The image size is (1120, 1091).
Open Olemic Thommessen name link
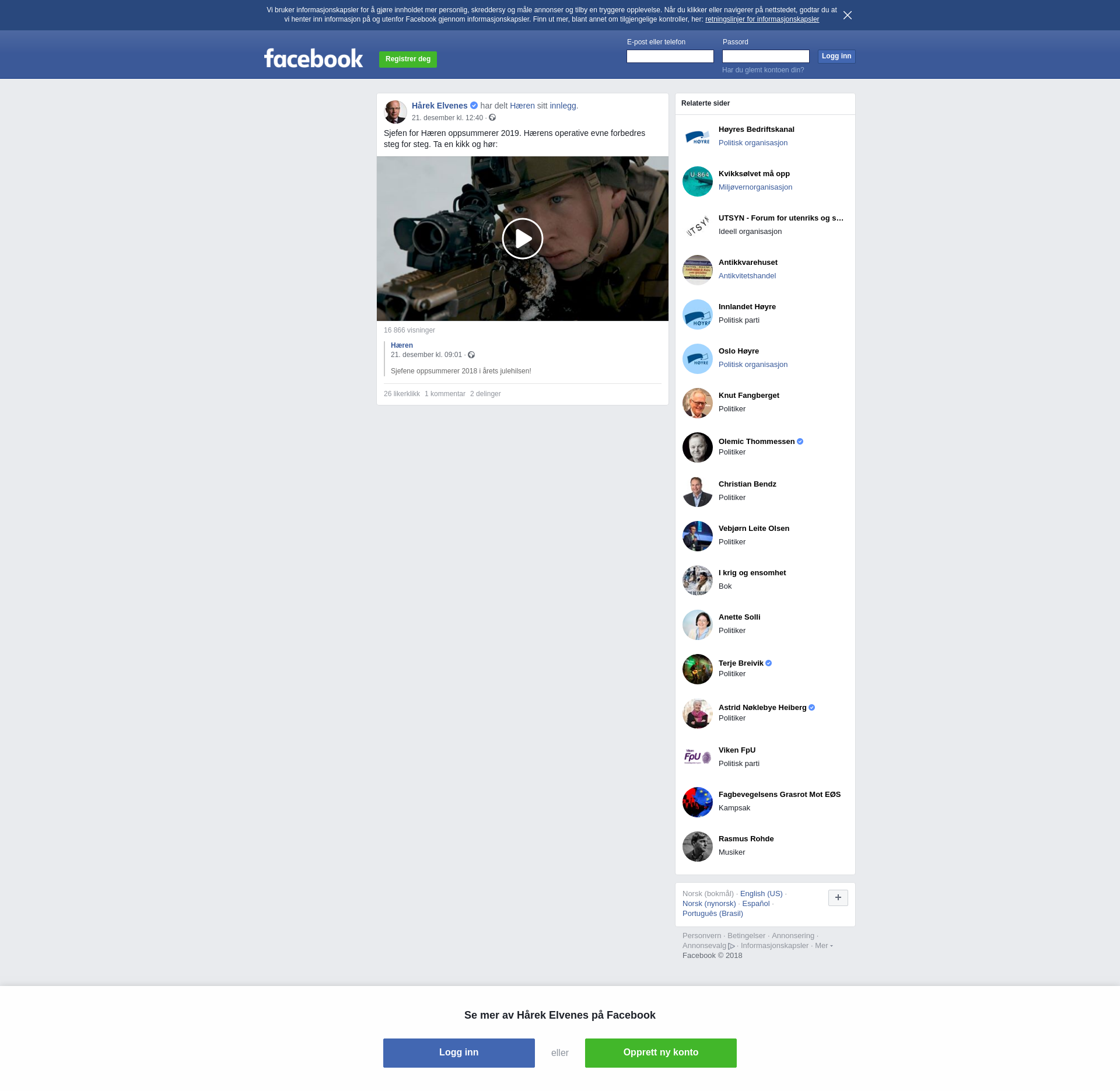tap(757, 442)
